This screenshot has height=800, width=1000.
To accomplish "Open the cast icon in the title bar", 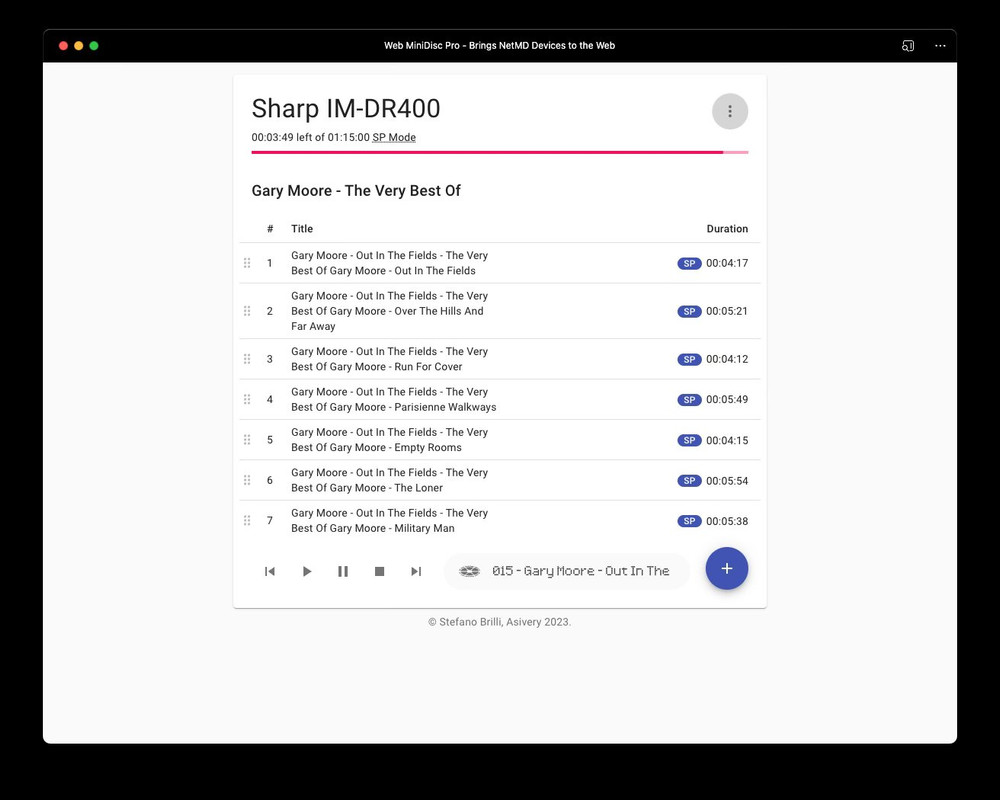I will pyautogui.click(x=908, y=46).
